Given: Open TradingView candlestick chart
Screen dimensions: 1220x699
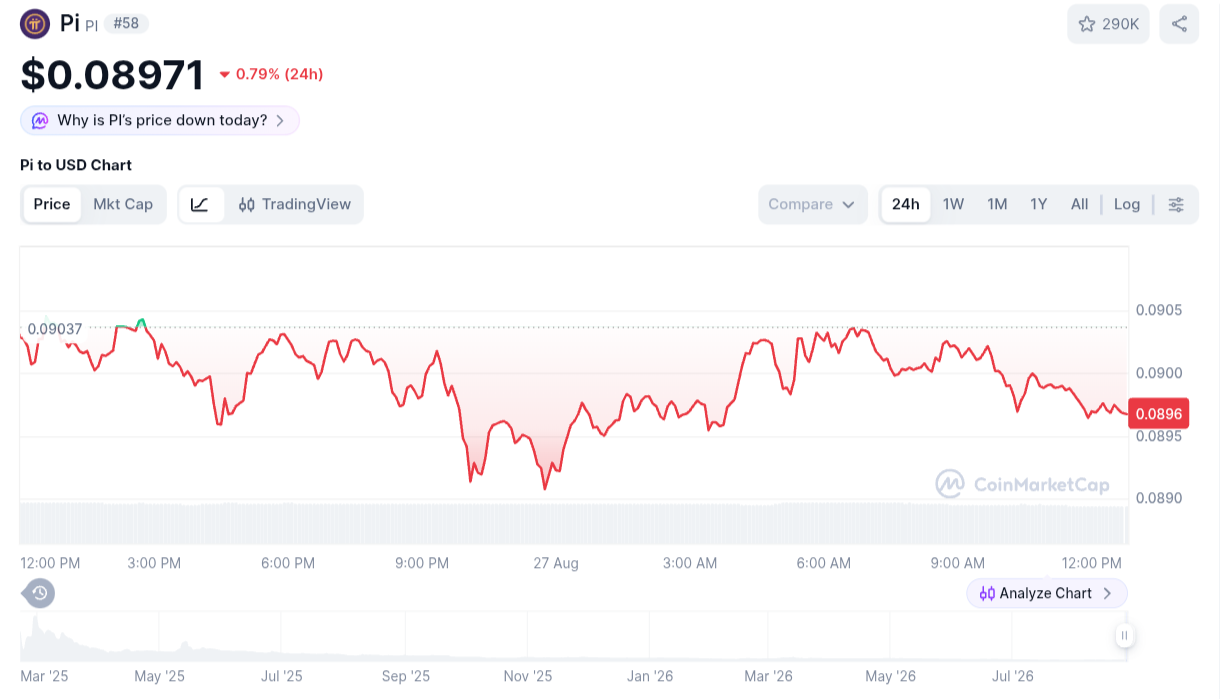Looking at the screenshot, I should [x=295, y=204].
